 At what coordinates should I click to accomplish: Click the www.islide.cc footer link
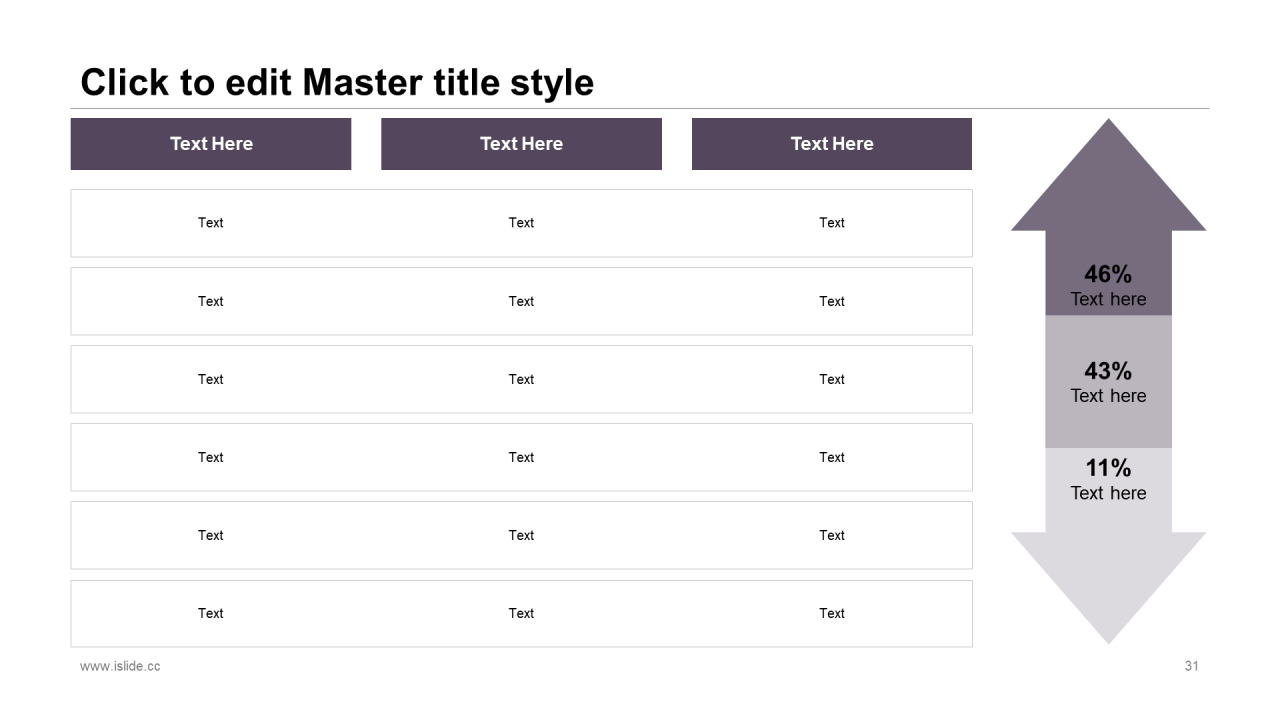click(120, 666)
